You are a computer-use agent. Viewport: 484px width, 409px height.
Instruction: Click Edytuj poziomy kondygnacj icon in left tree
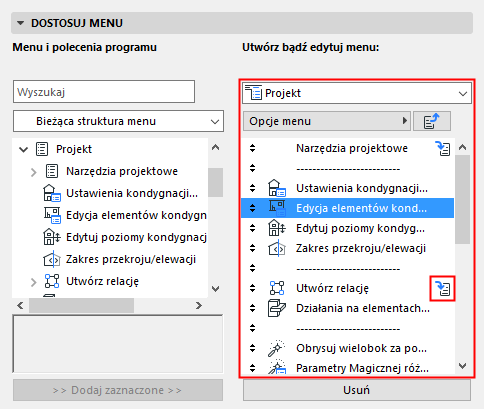(52, 237)
